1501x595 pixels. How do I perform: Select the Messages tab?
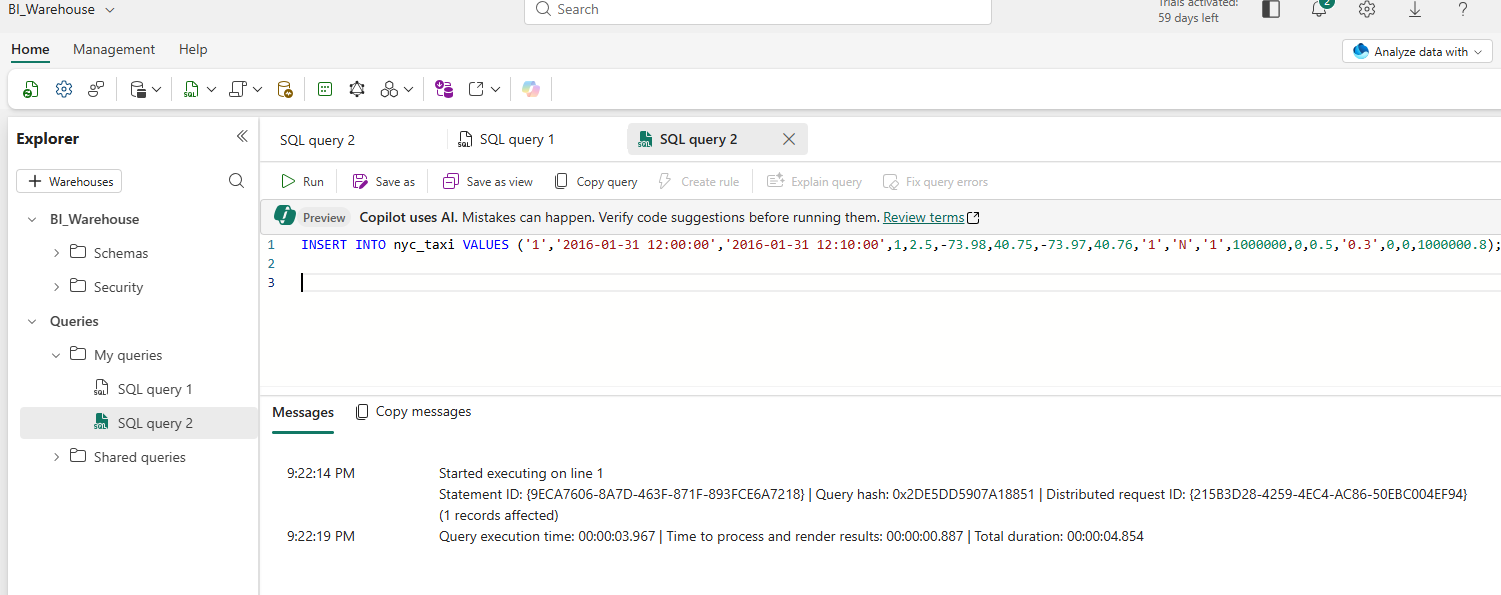[303, 412]
